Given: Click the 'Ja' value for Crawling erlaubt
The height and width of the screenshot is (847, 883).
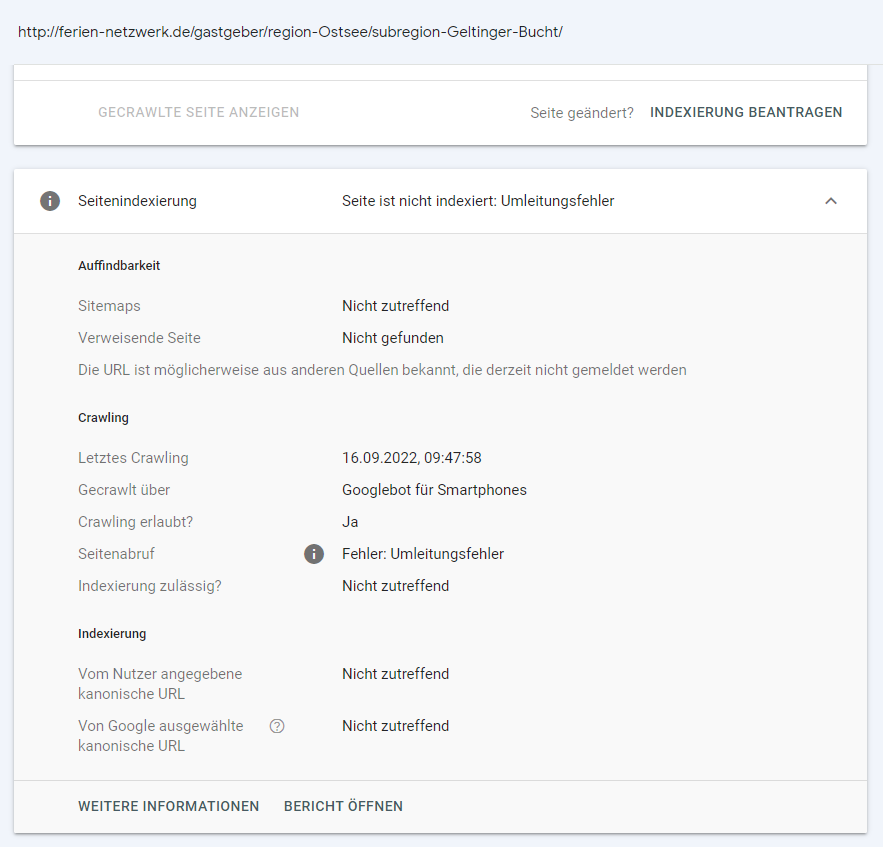Looking at the screenshot, I should (x=350, y=522).
